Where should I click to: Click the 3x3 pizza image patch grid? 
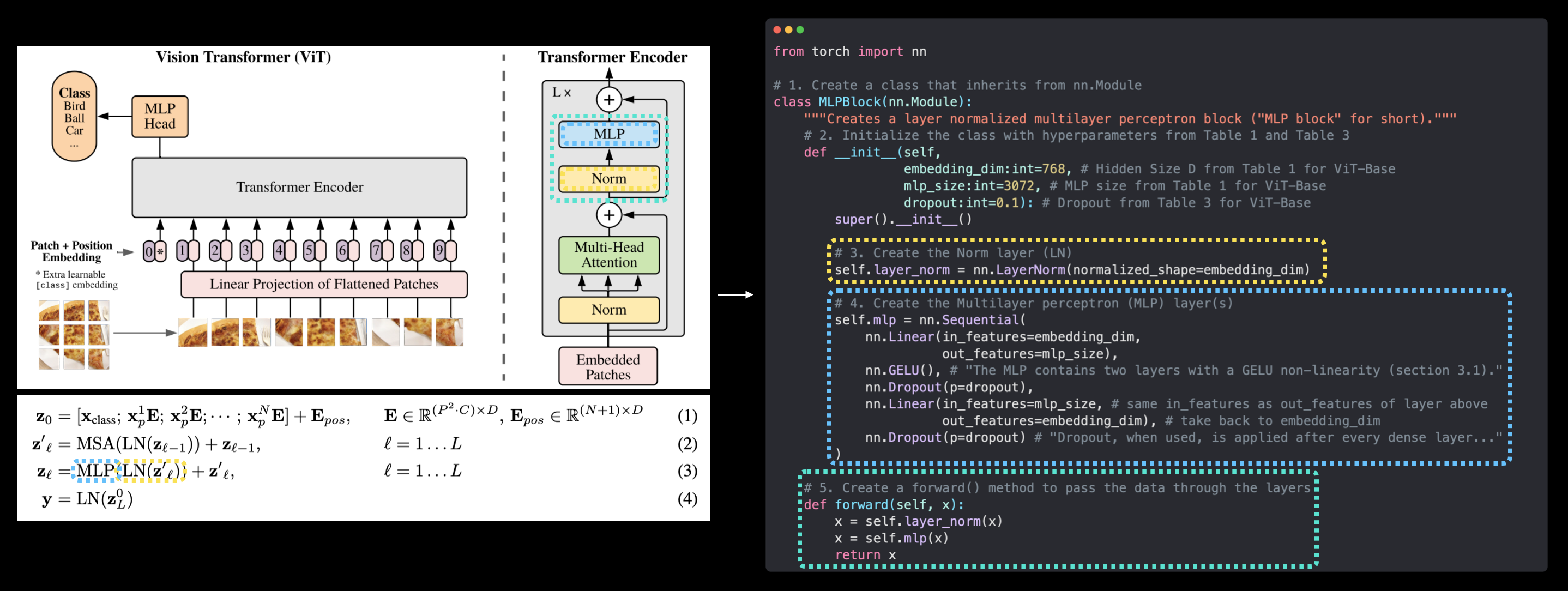pos(74,334)
